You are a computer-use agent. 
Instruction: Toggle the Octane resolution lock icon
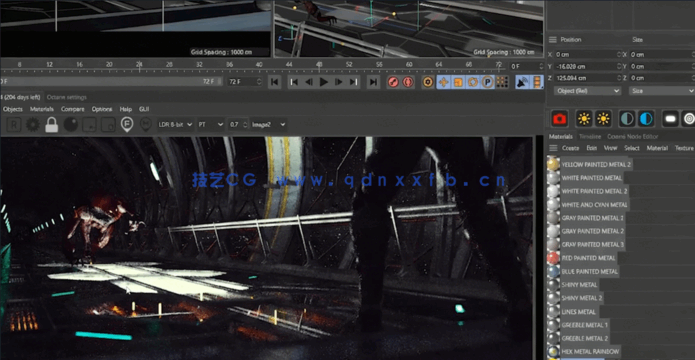(x=52, y=125)
